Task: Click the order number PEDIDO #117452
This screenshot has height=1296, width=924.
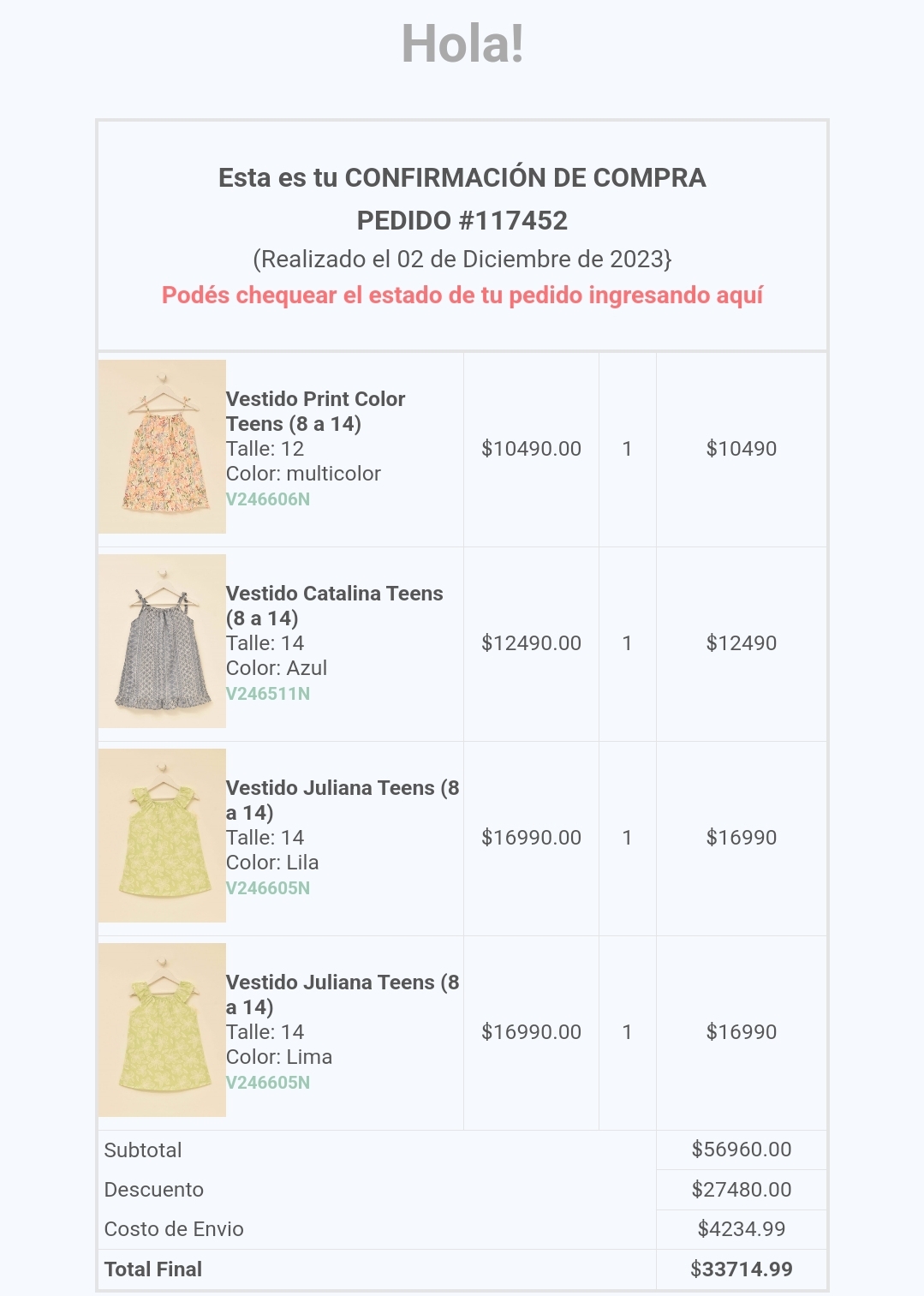Action: click(x=462, y=221)
